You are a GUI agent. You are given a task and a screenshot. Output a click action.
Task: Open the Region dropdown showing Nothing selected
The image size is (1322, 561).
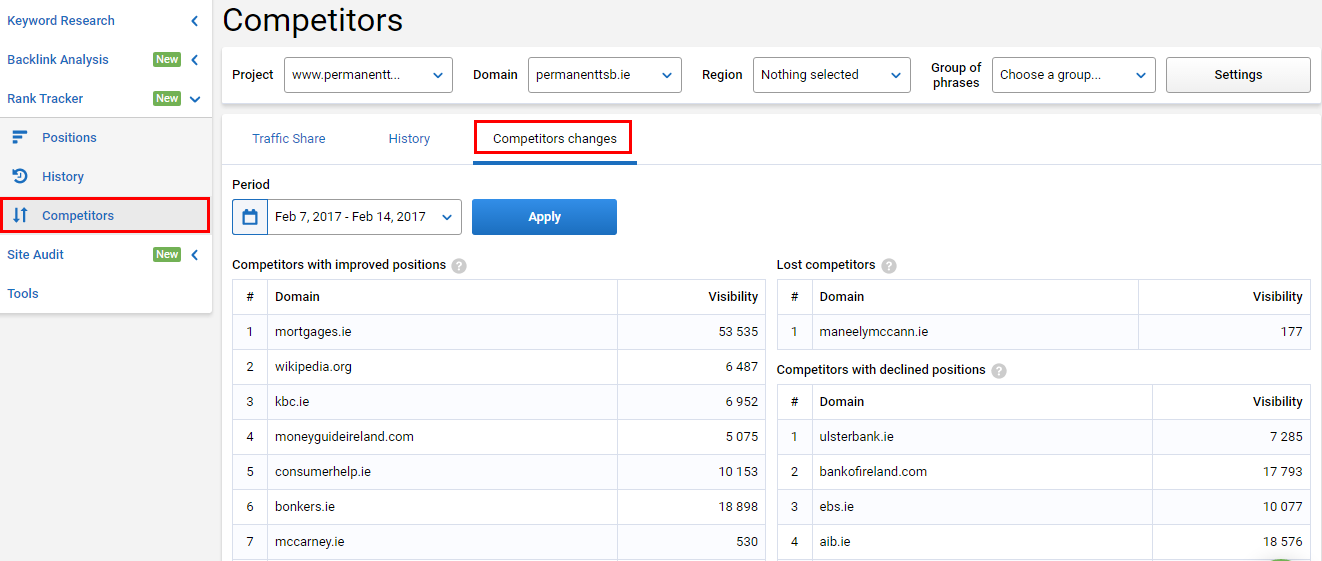click(832, 75)
